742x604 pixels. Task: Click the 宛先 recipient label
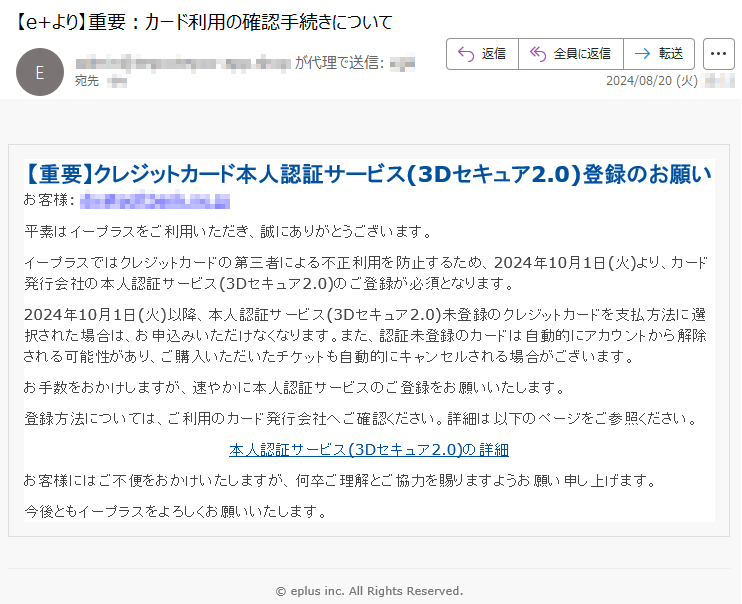click(x=87, y=81)
